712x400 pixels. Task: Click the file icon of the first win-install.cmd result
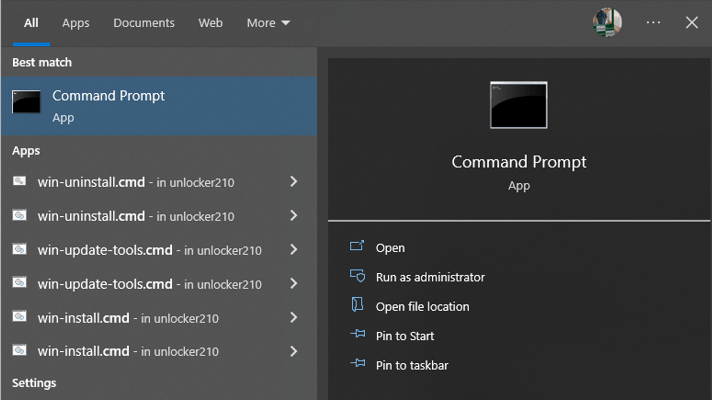point(19,316)
